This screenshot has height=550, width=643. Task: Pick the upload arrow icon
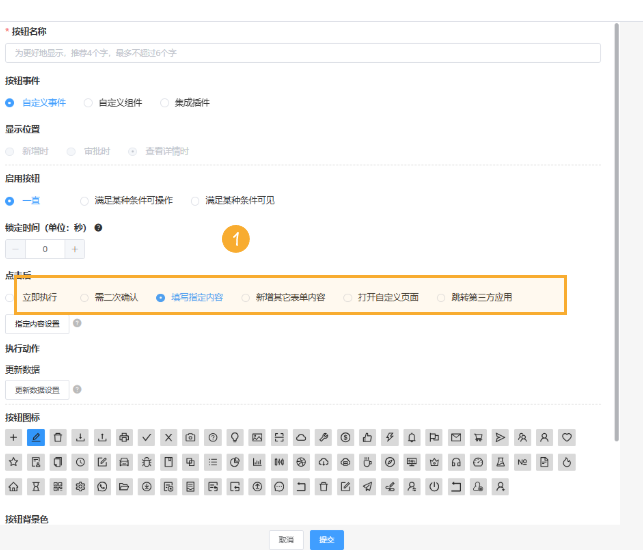(x=103, y=438)
